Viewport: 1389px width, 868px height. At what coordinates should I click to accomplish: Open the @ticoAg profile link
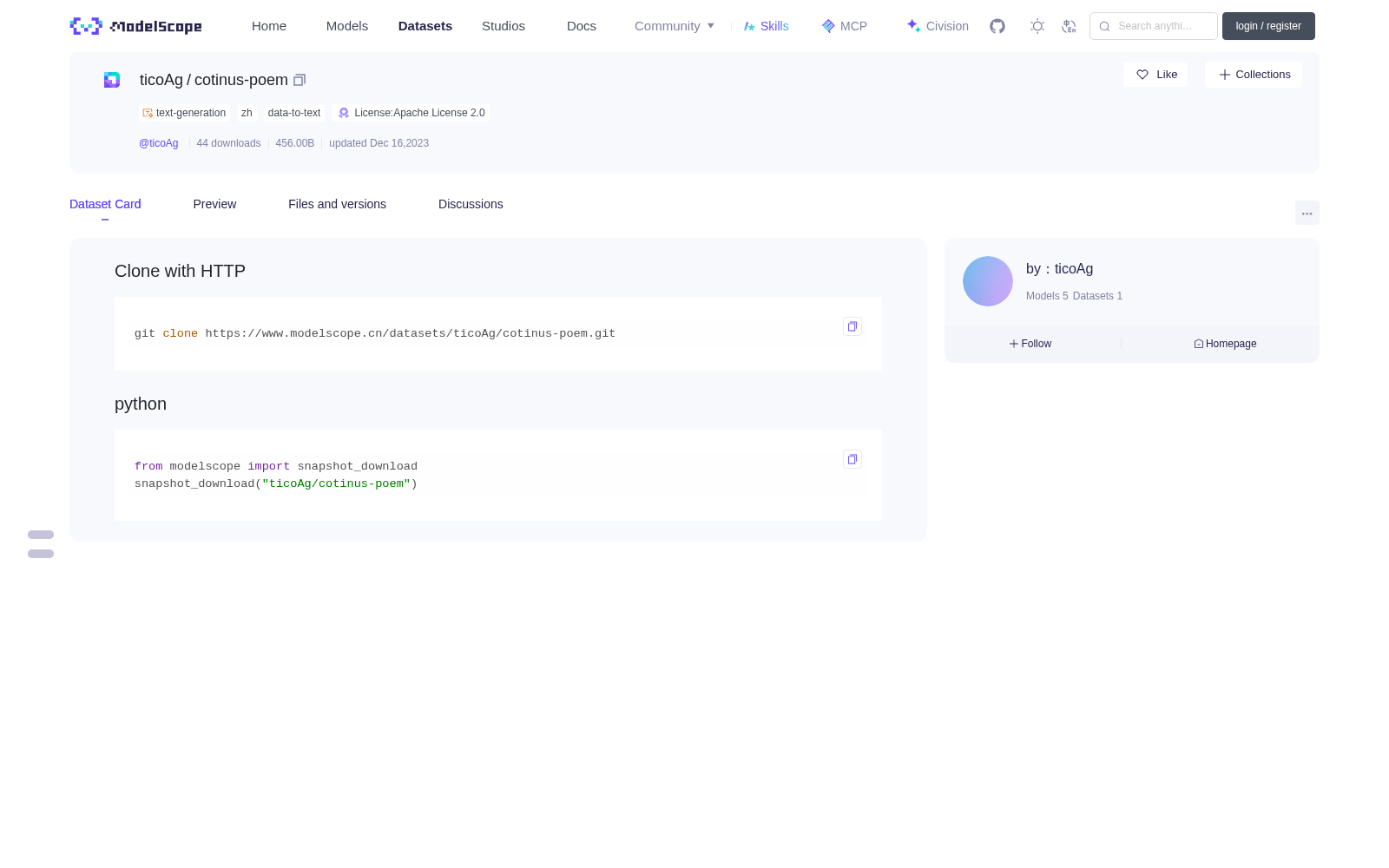(x=159, y=143)
